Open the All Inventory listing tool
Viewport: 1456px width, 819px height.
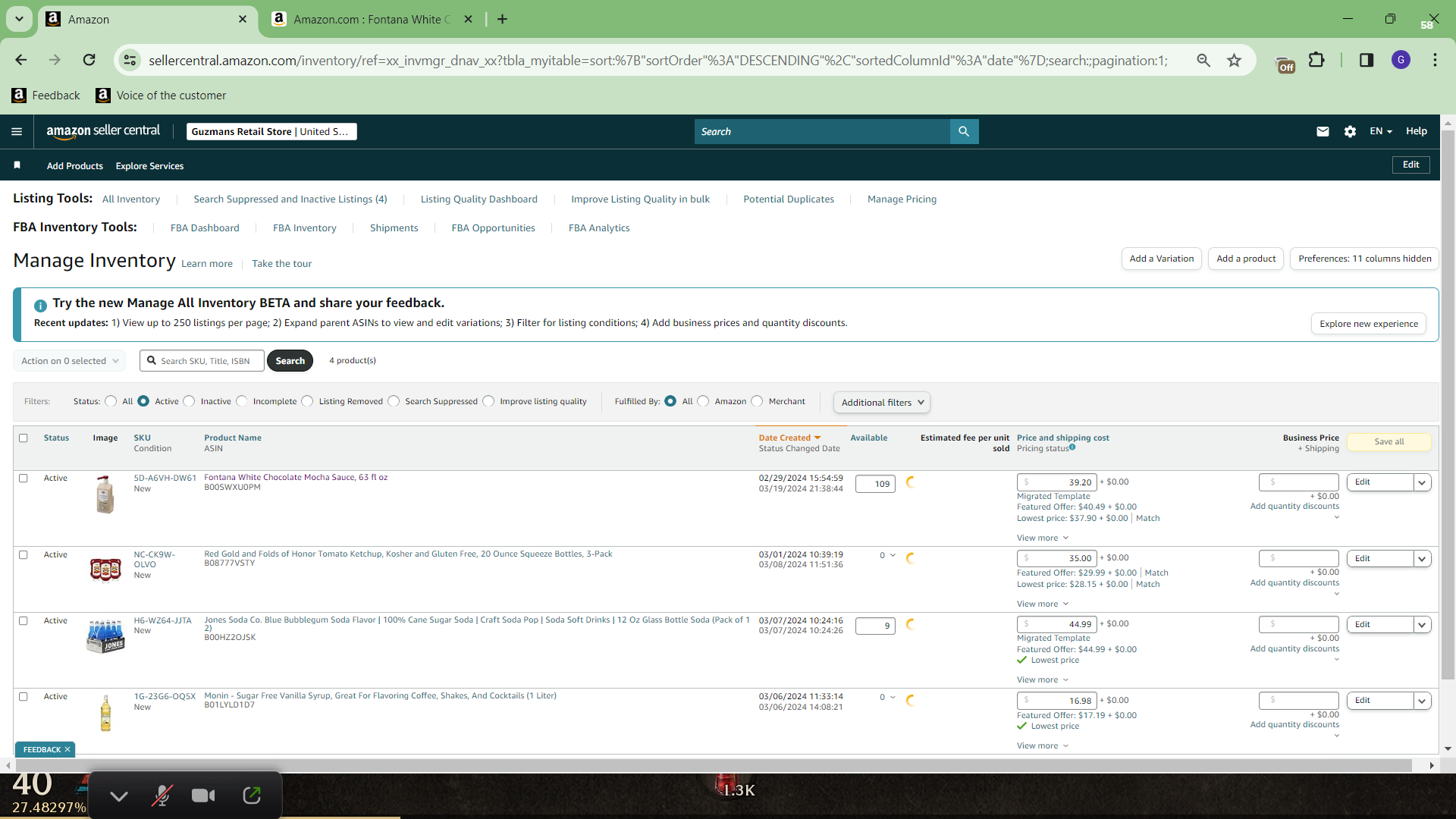pyautogui.click(x=131, y=199)
